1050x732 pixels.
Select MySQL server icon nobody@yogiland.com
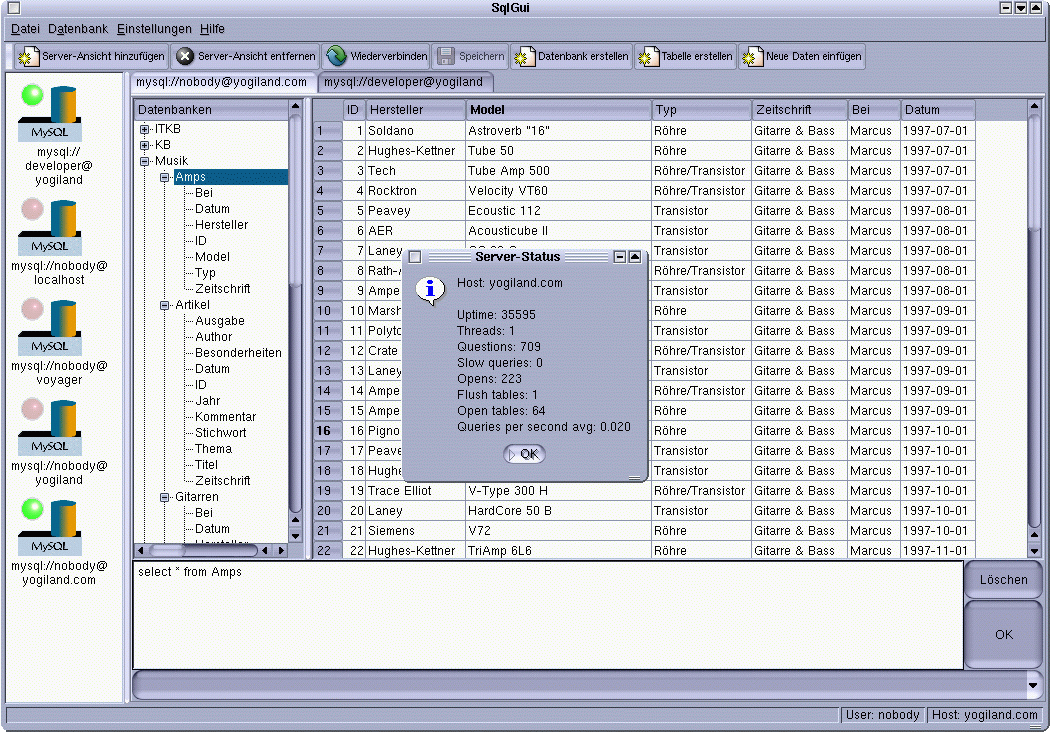click(51, 526)
